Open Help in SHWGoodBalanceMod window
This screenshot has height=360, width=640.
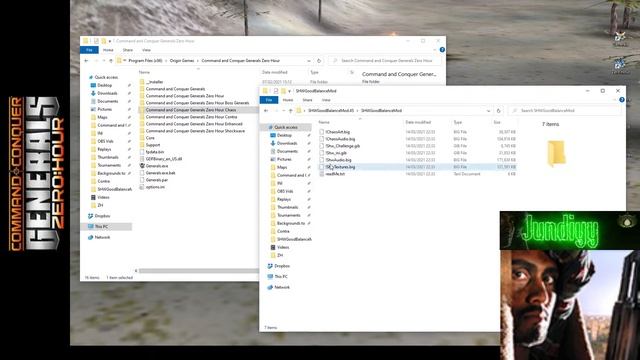[x=622, y=100]
